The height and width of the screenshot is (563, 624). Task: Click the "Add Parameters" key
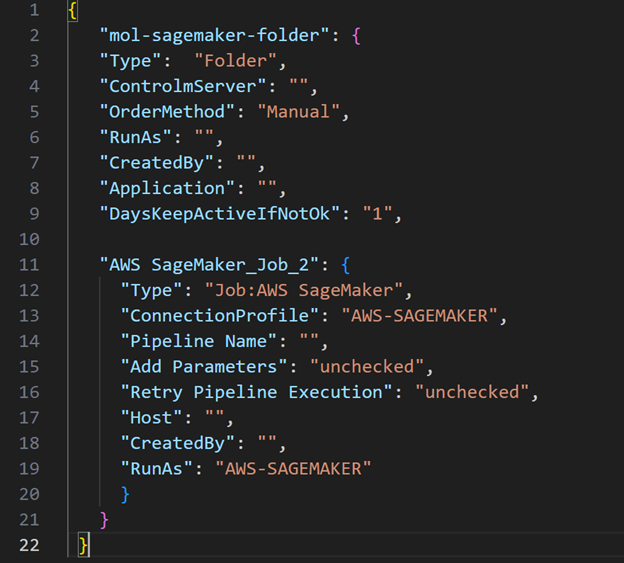204,366
